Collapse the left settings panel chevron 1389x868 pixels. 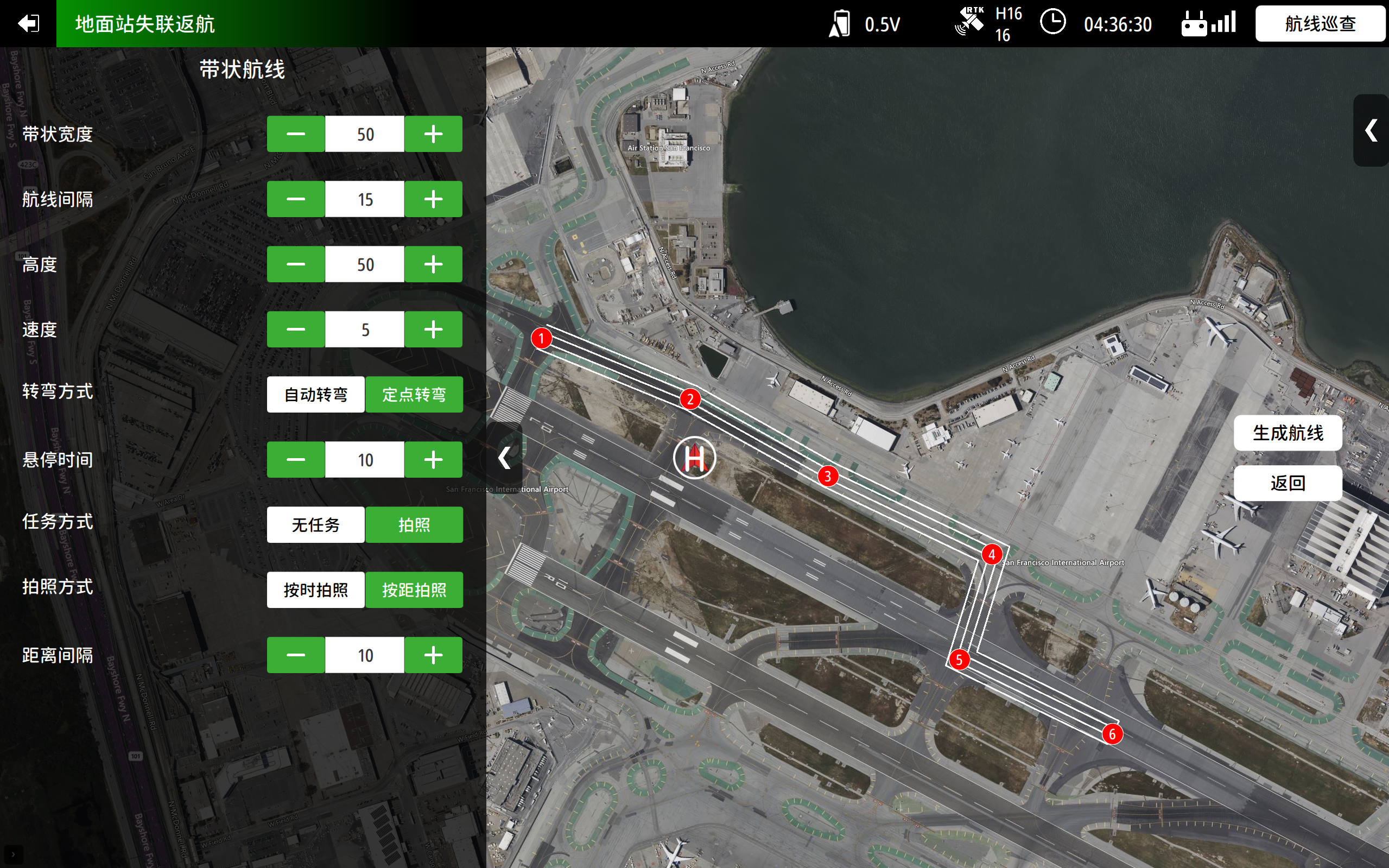click(504, 458)
